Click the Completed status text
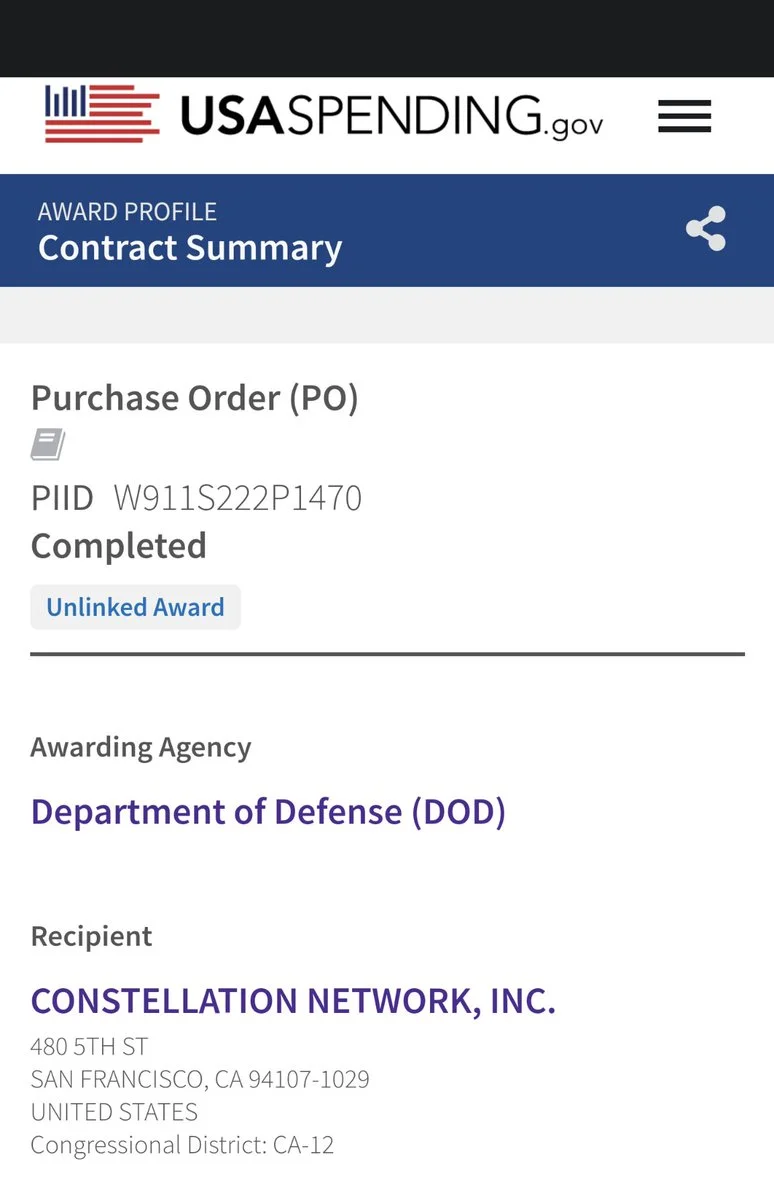Image resolution: width=774 pixels, height=1199 pixels. point(119,546)
